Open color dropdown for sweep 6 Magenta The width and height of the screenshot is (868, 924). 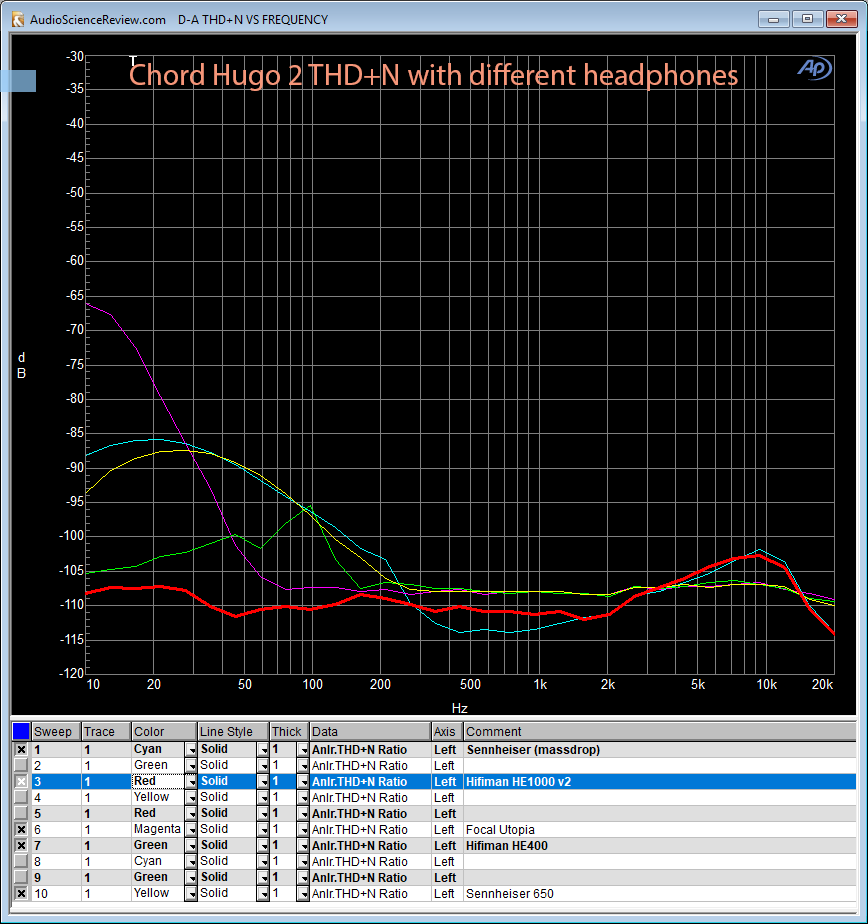click(x=191, y=829)
